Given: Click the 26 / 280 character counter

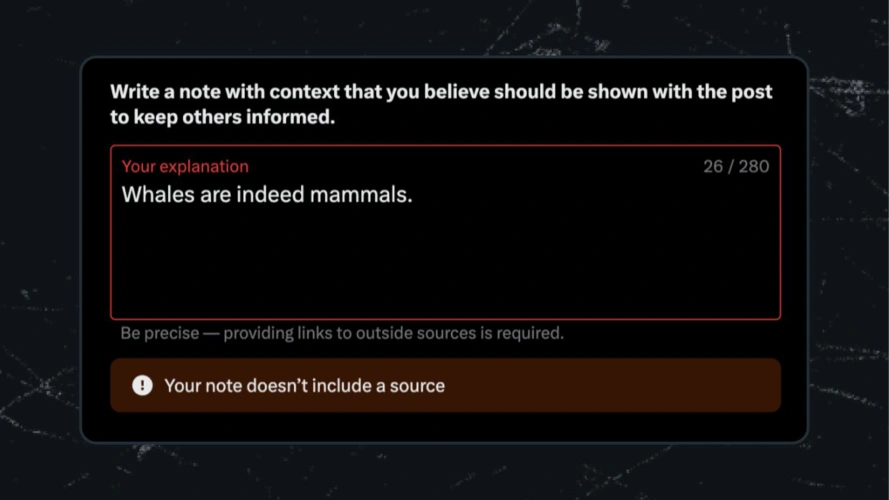Looking at the screenshot, I should (x=736, y=167).
